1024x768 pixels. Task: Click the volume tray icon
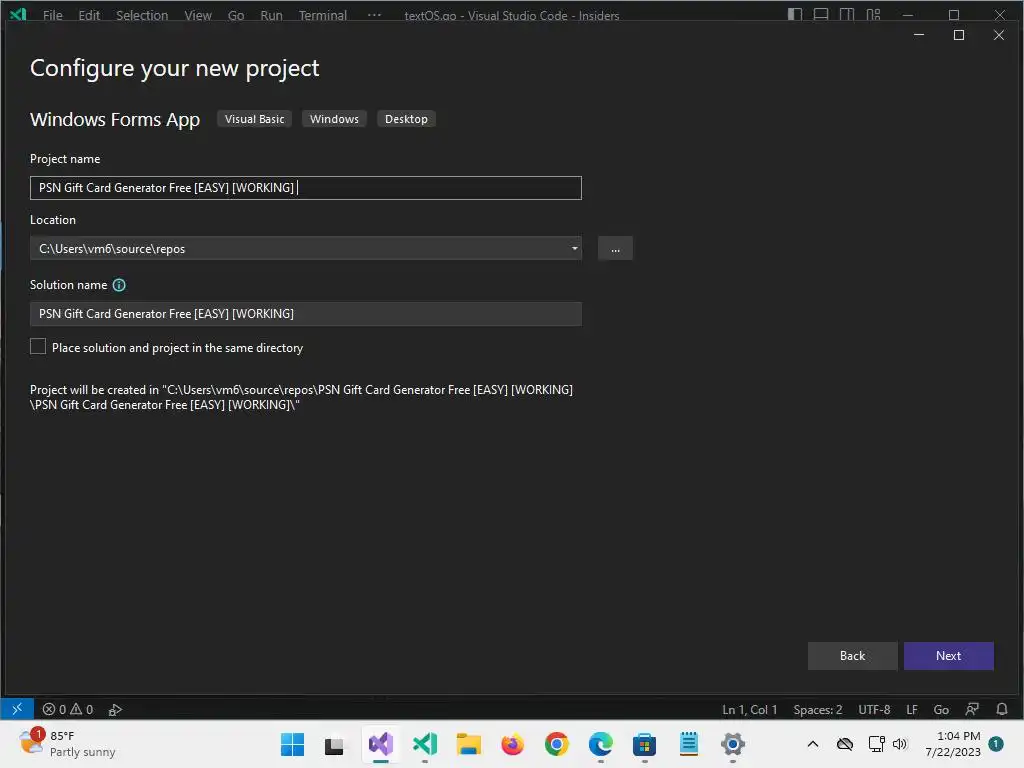click(900, 744)
